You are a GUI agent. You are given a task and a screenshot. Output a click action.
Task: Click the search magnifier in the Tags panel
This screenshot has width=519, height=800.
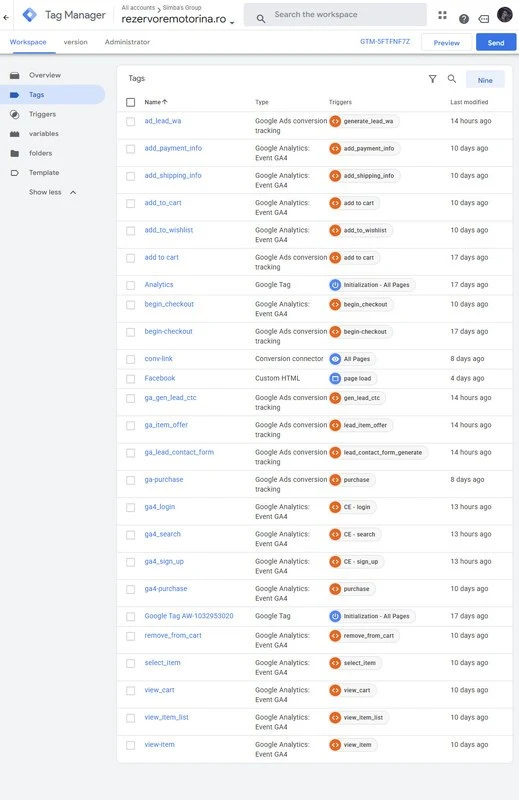pyautogui.click(x=452, y=79)
